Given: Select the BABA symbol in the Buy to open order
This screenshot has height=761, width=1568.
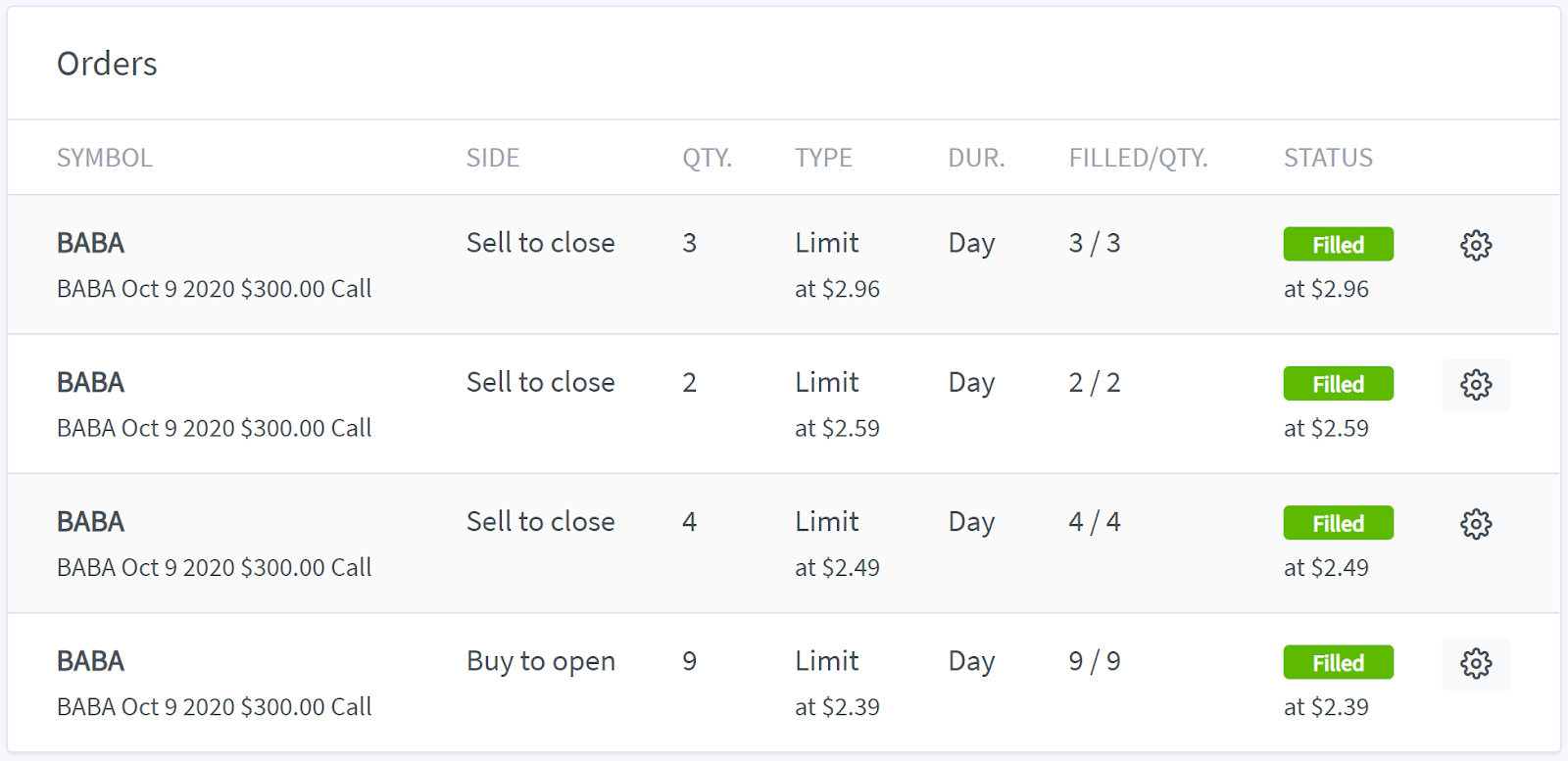Looking at the screenshot, I should [x=90, y=661].
